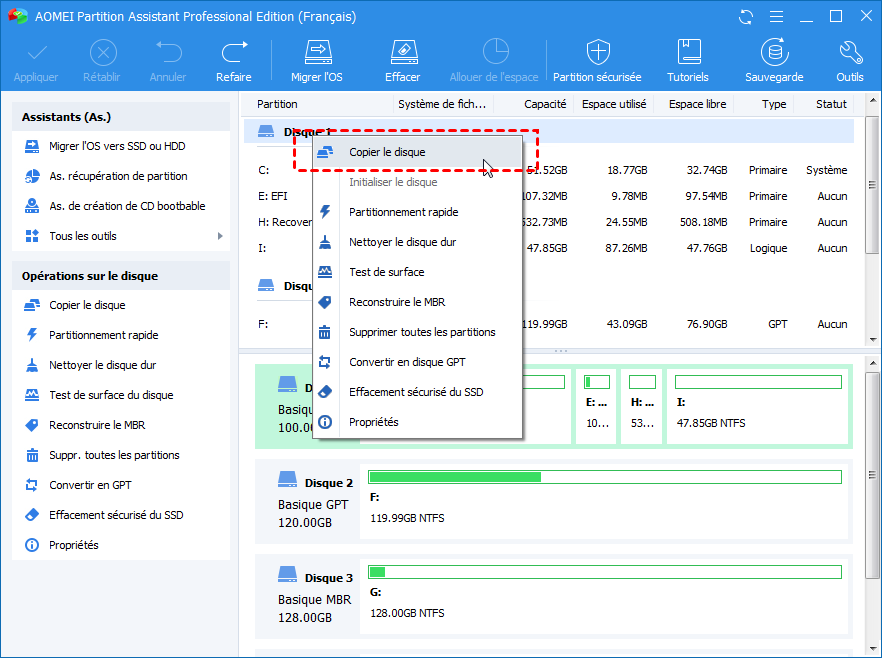
Task: Select Supprimer toutes les partitions menu entry
Action: [x=421, y=332]
